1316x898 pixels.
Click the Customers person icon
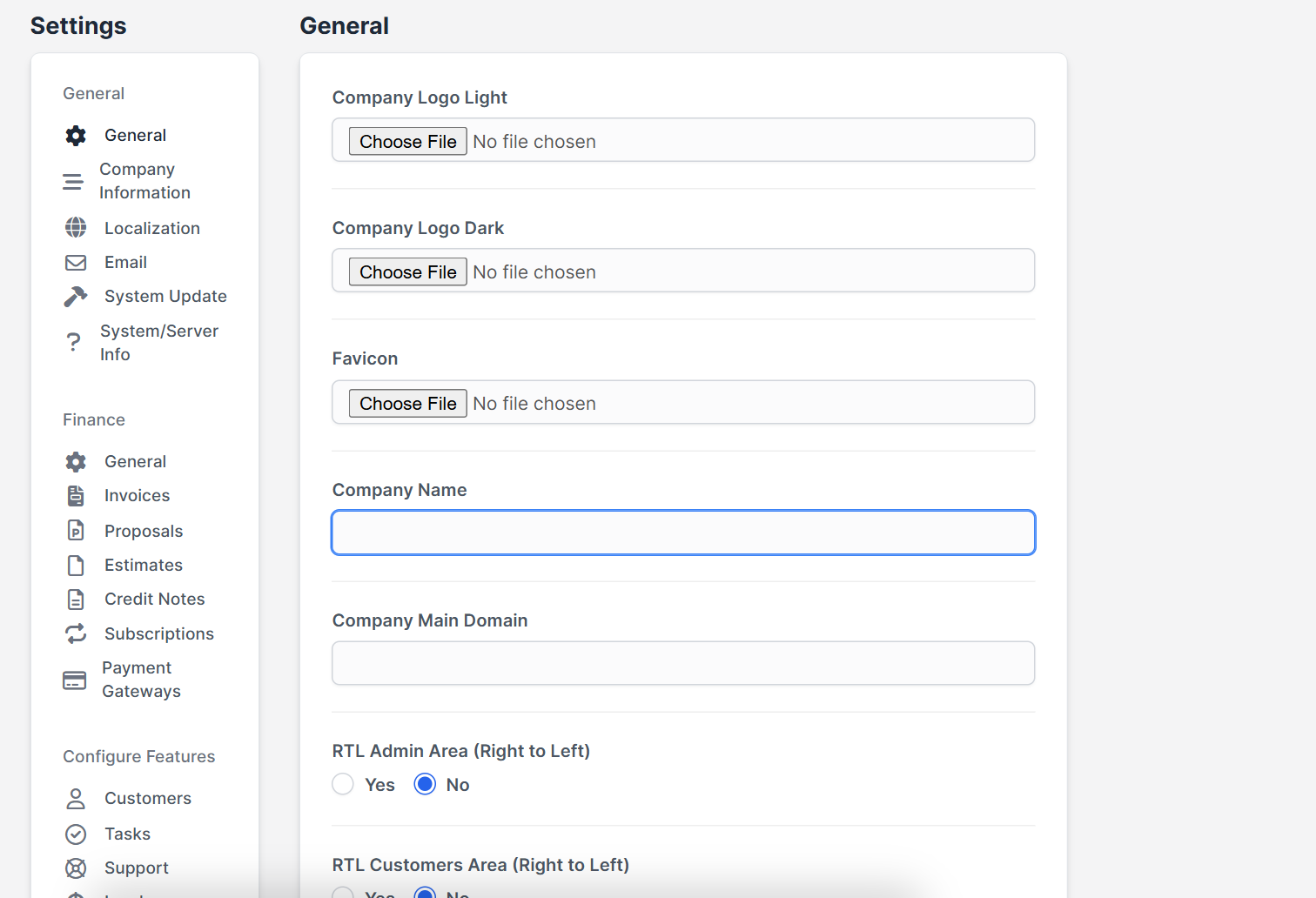coord(76,798)
